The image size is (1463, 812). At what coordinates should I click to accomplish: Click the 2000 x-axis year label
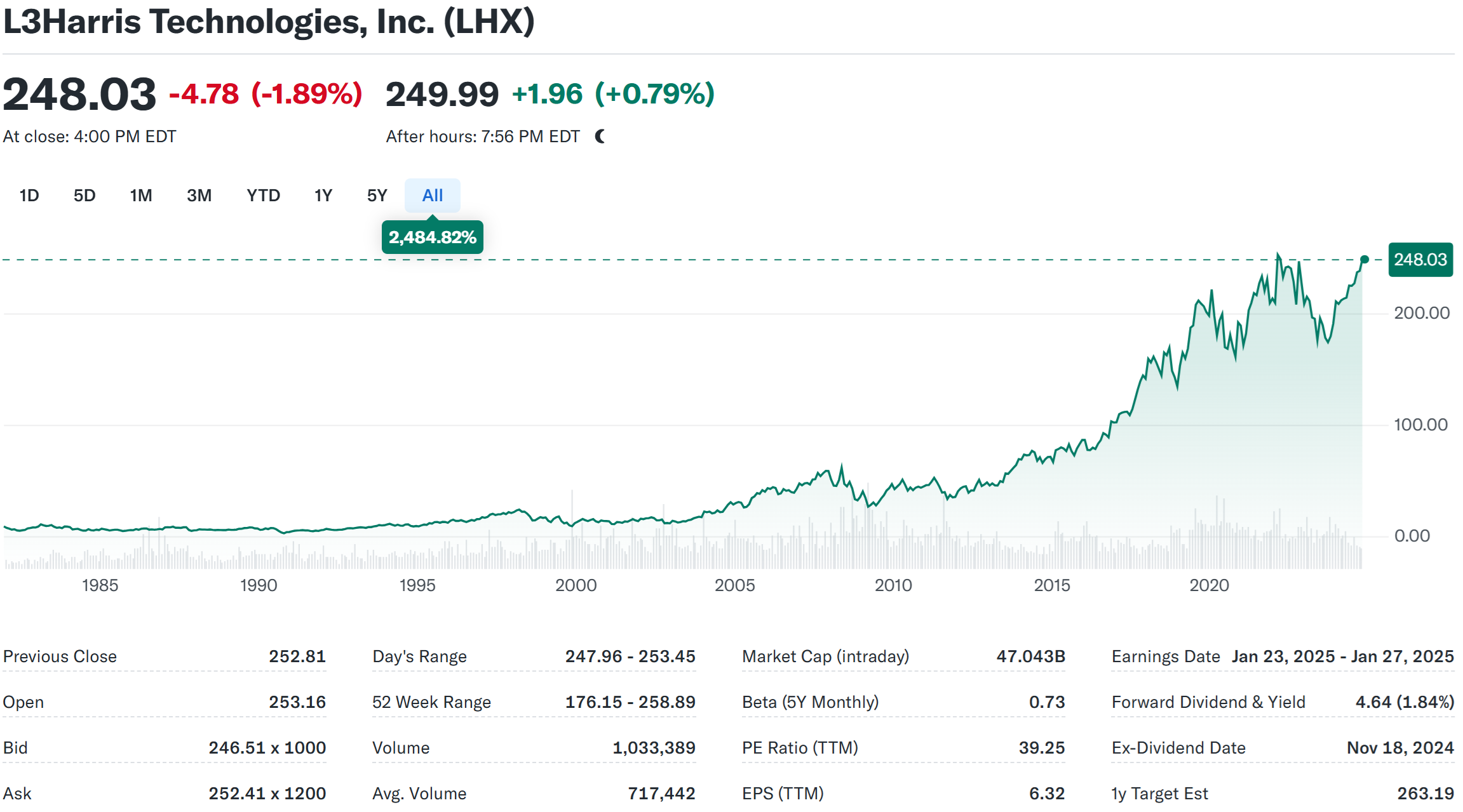(x=576, y=585)
